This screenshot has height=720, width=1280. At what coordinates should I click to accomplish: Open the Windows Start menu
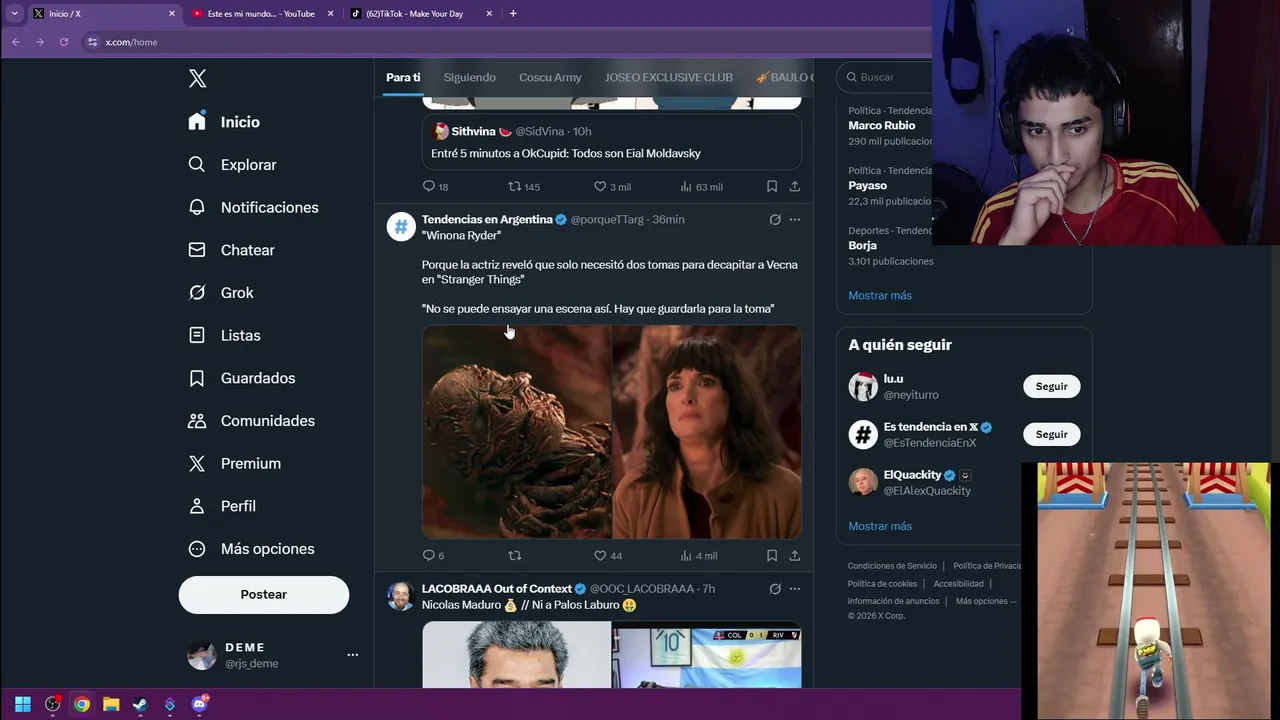(x=23, y=704)
